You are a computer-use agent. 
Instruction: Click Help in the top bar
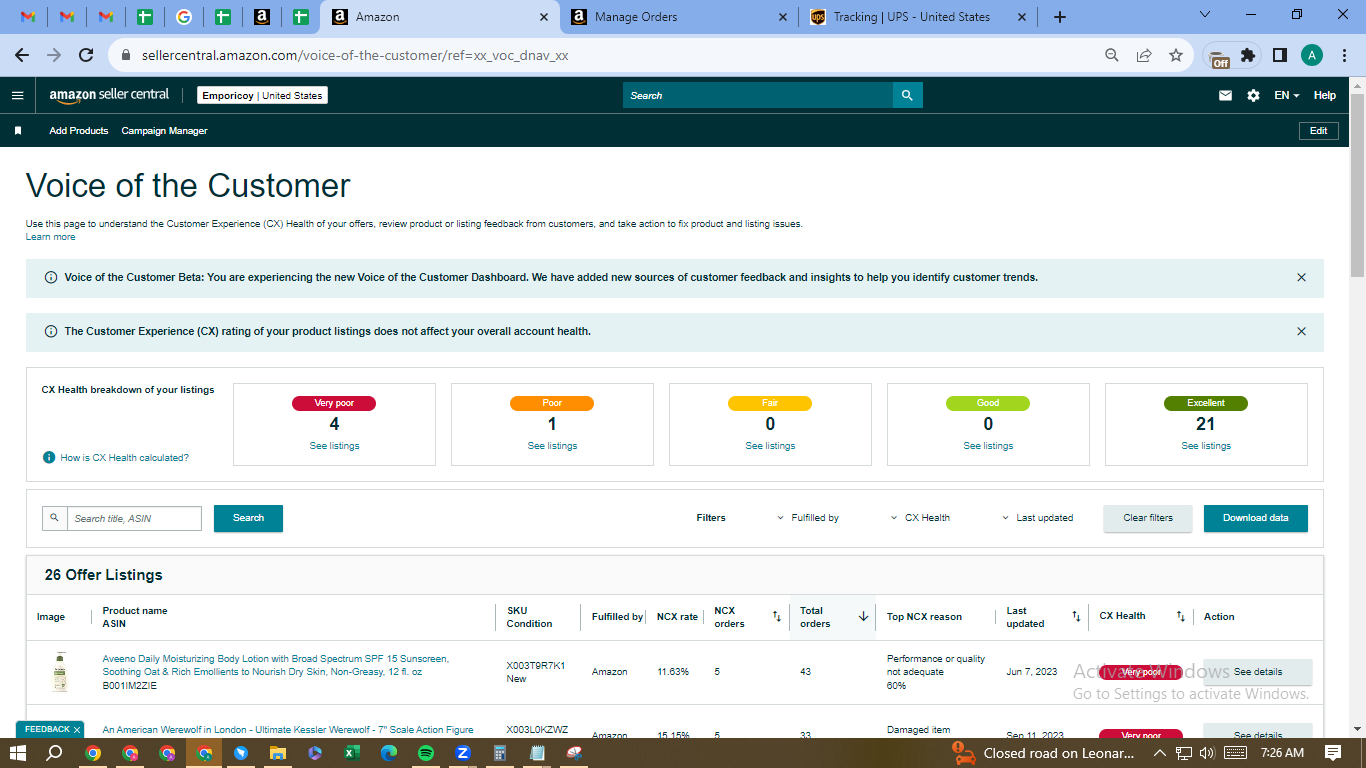pos(1325,95)
